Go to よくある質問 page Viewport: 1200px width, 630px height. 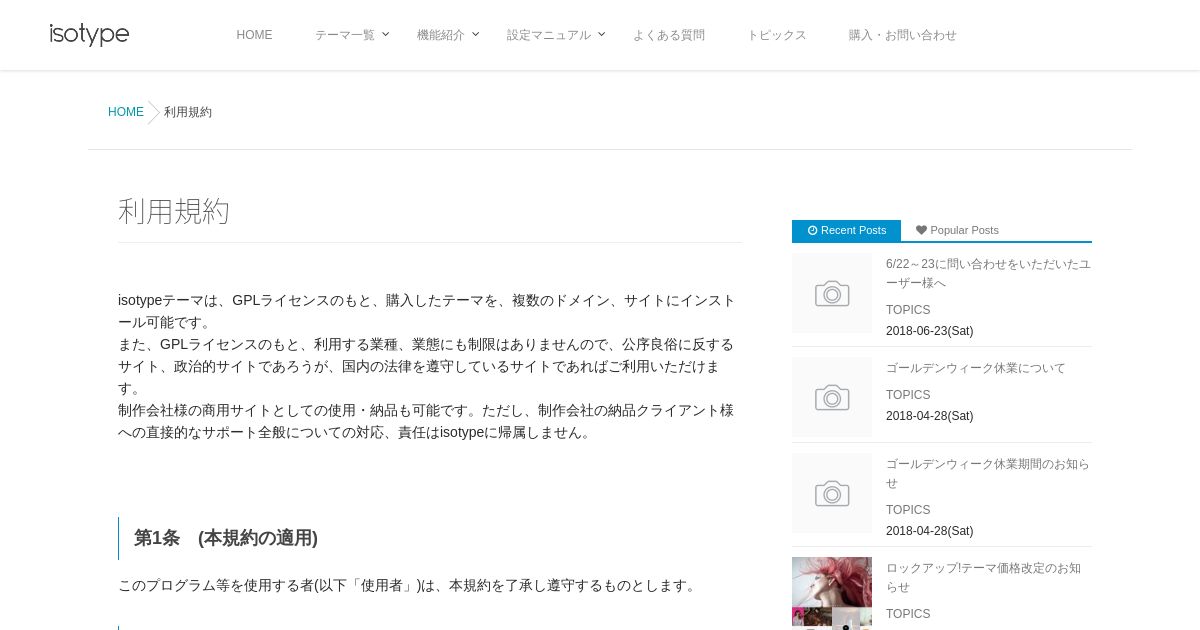pos(669,35)
